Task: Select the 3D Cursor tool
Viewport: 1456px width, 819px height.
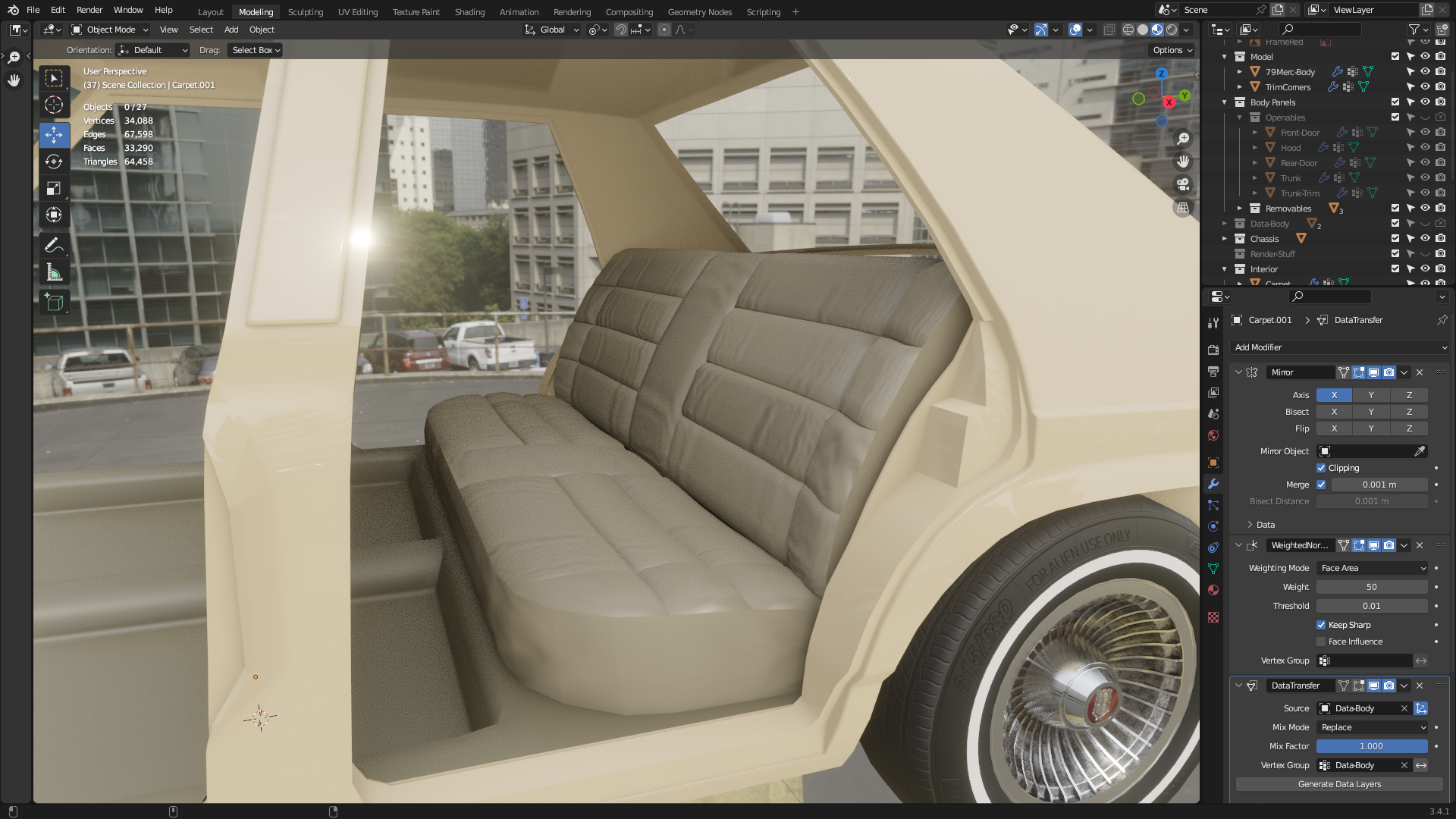Action: 54,105
